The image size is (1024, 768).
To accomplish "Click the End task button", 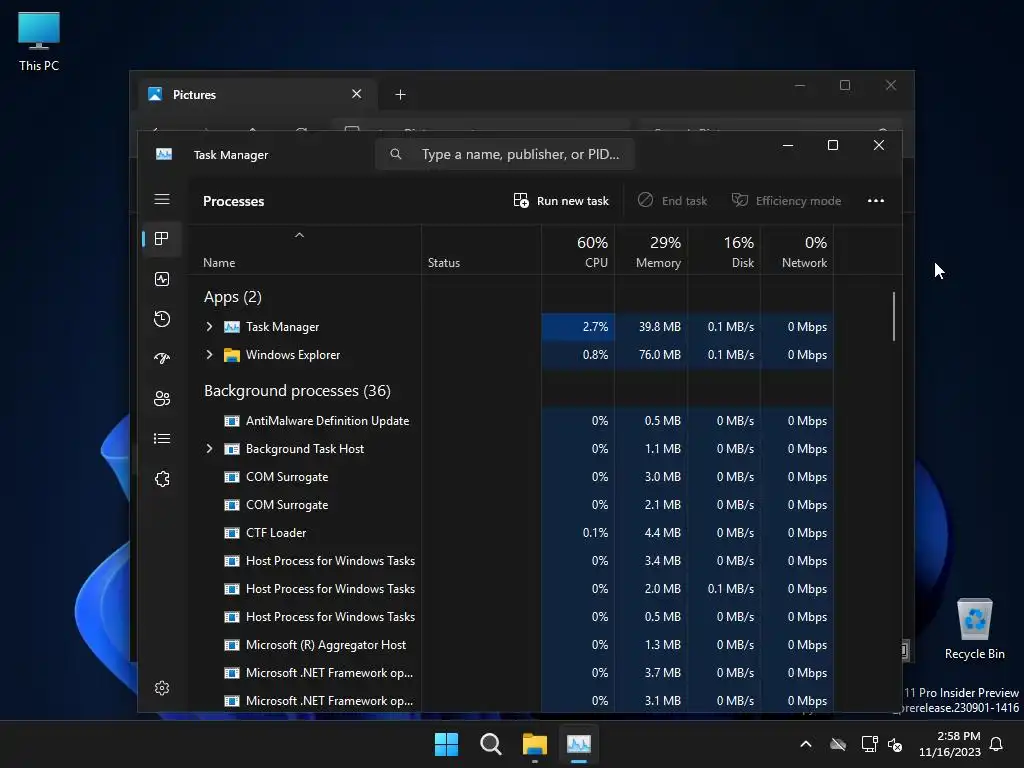I will tap(672, 200).
